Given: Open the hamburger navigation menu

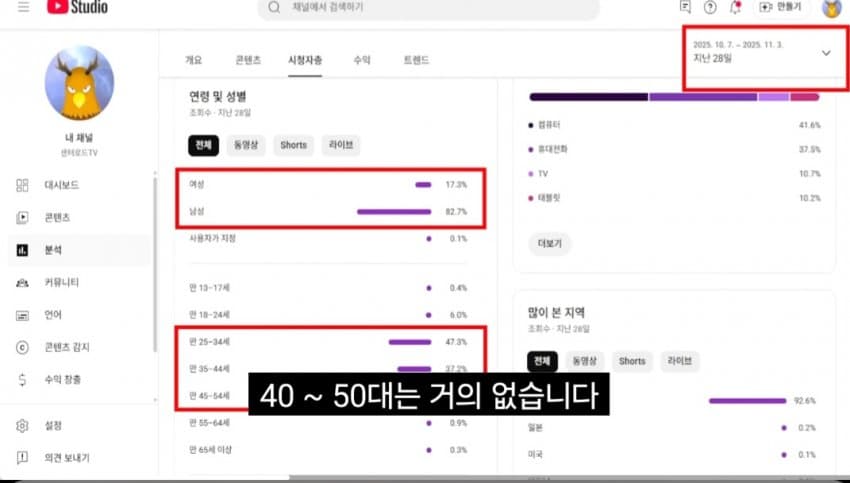Looking at the screenshot, I should coord(23,7).
